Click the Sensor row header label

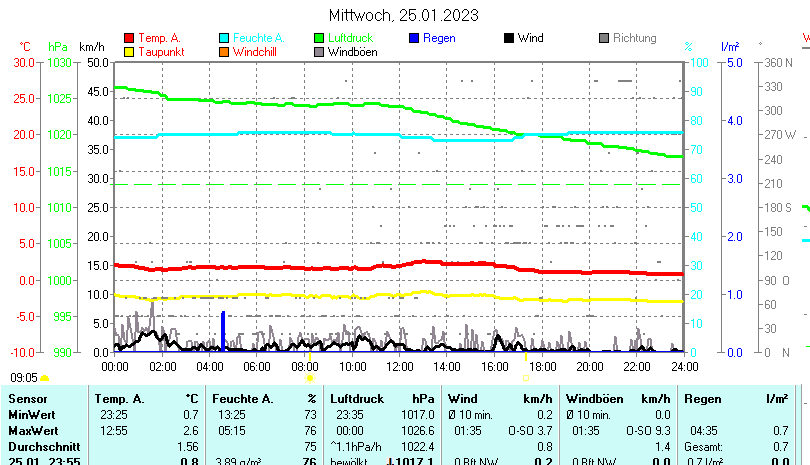[28, 399]
